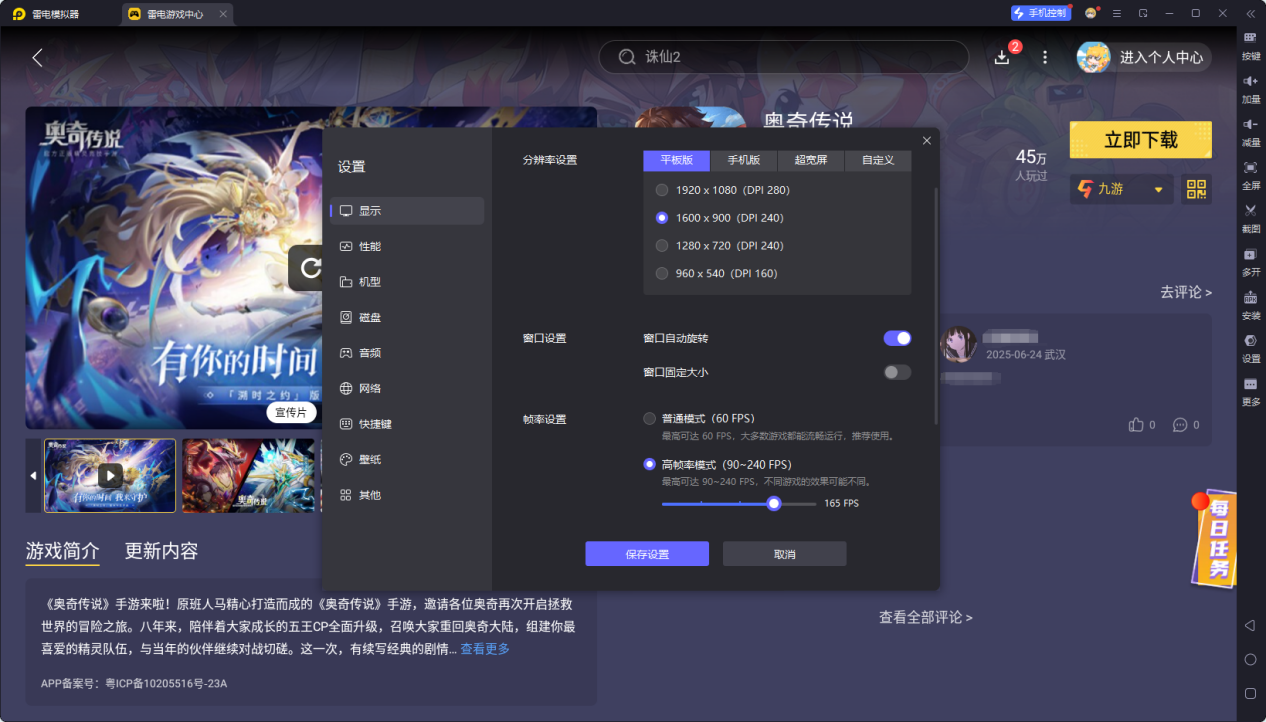Switch to the 手机版 resolution tab
The width and height of the screenshot is (1266, 722).
pyautogui.click(x=743, y=160)
